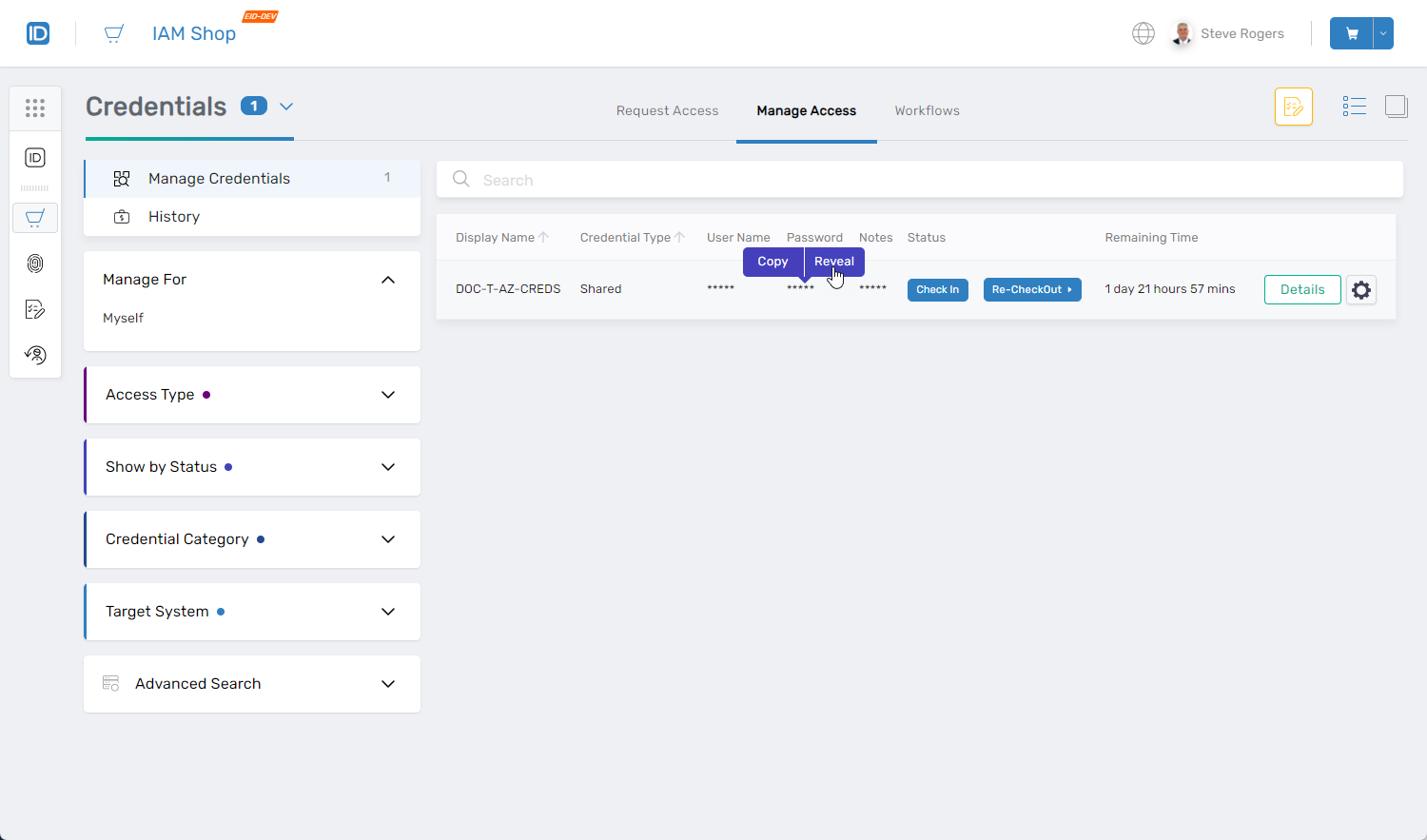Switch to the Workflows tab

click(927, 111)
